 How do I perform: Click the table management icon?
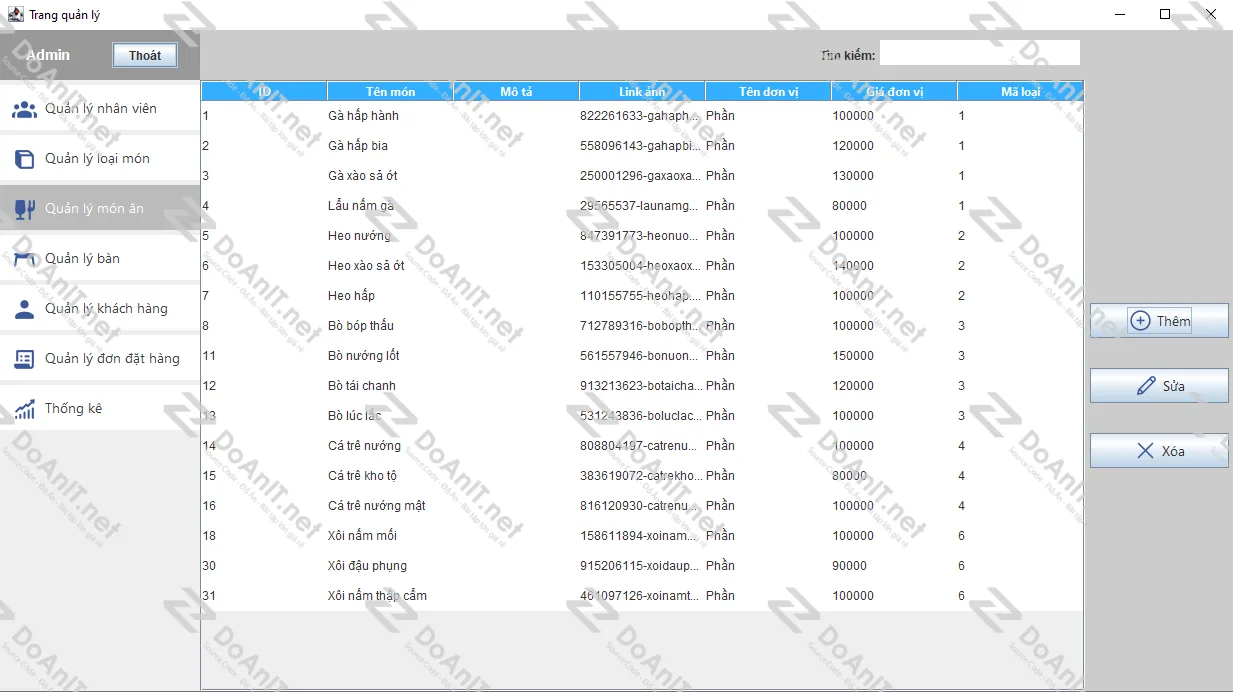(24, 259)
